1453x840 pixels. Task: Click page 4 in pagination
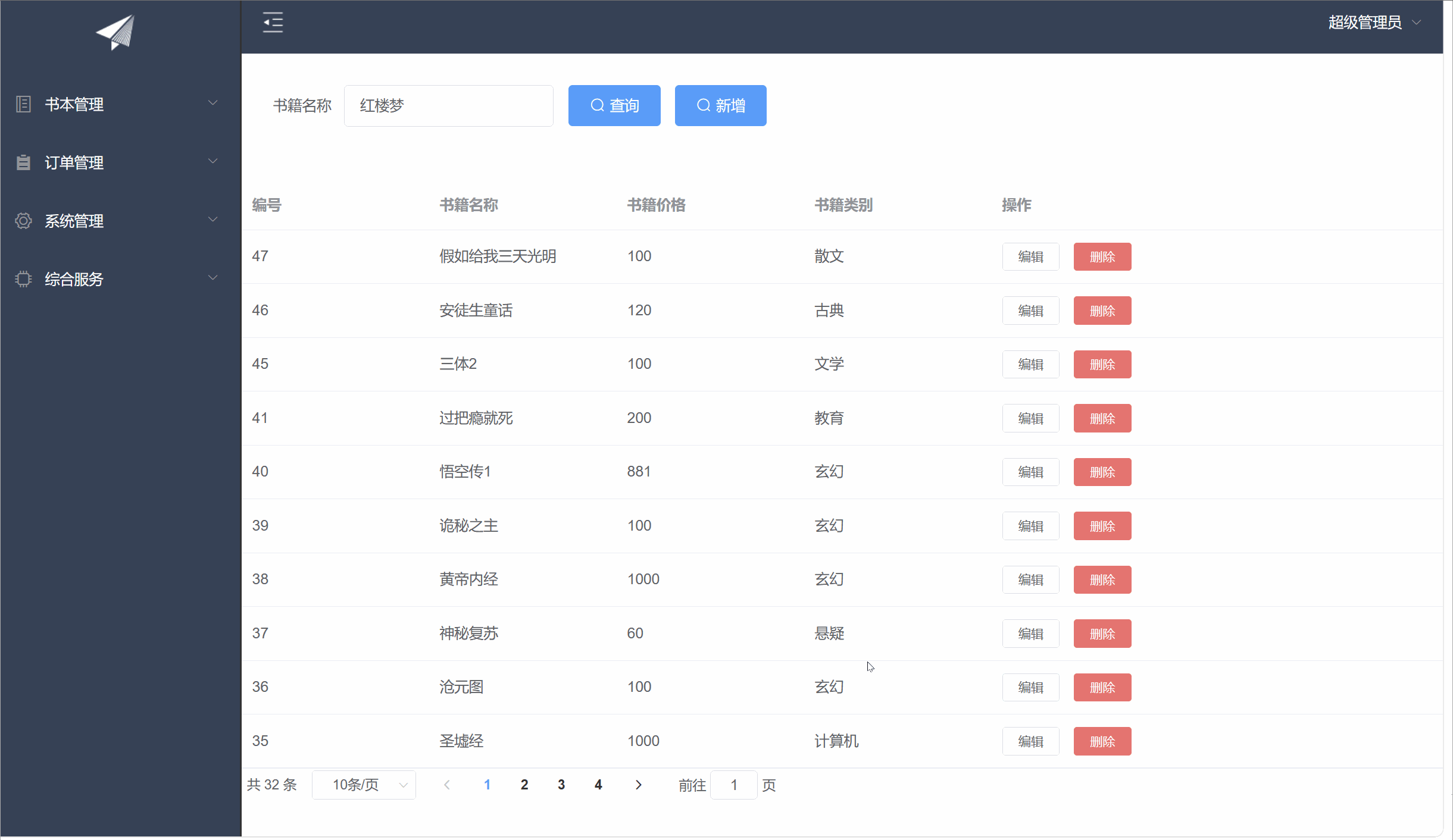coord(598,785)
